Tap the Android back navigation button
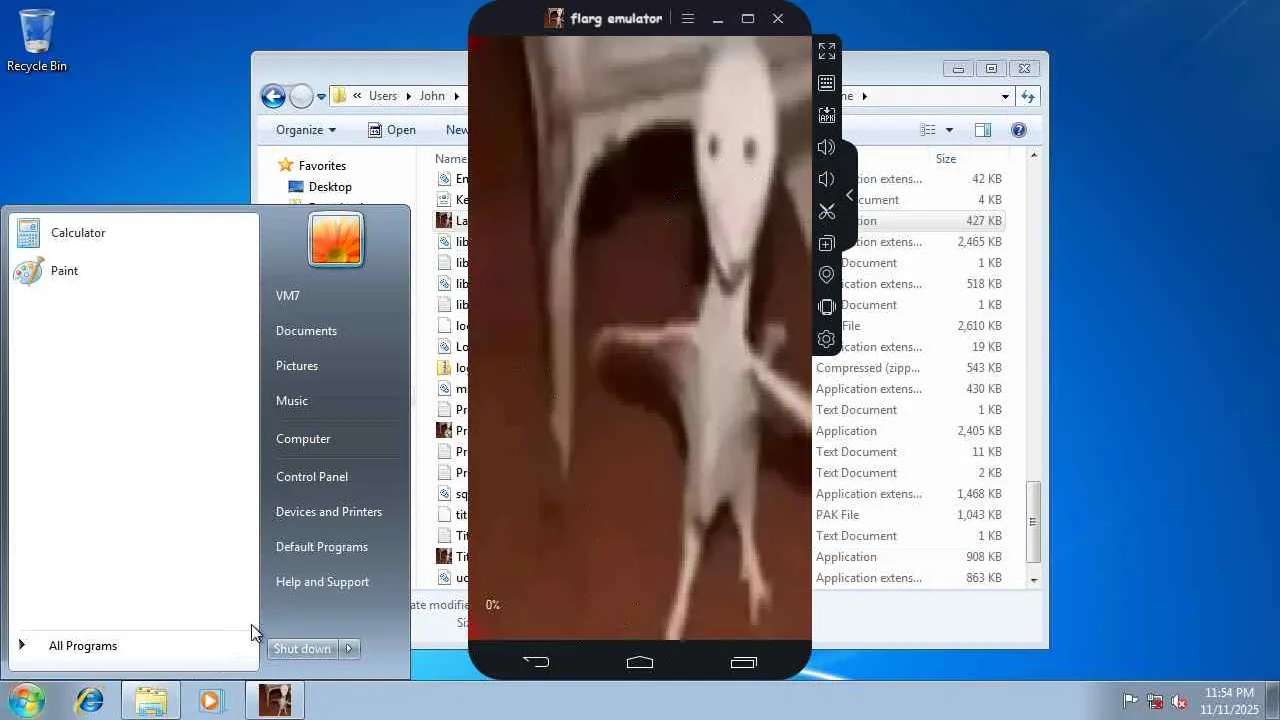 [x=536, y=661]
